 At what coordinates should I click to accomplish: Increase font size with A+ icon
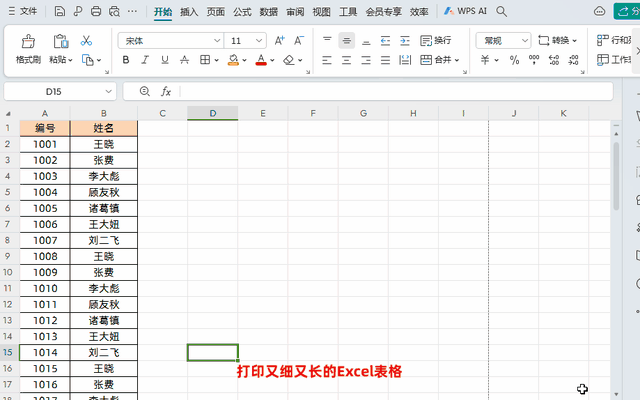(x=280, y=40)
